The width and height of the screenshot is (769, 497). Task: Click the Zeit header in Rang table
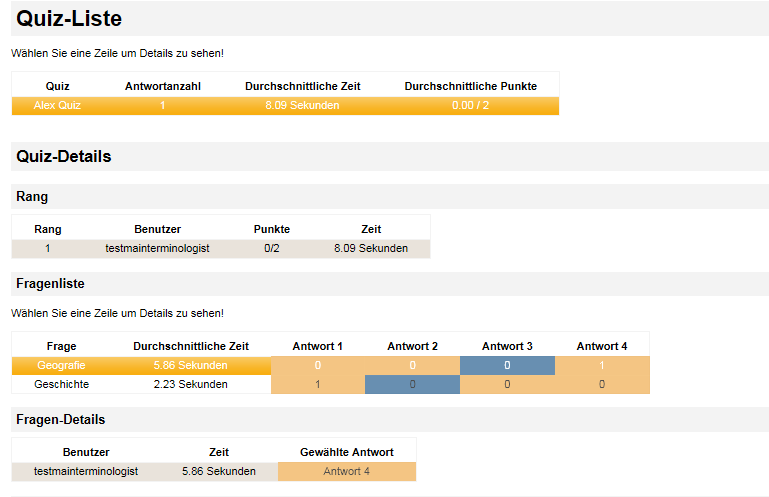(x=371, y=229)
